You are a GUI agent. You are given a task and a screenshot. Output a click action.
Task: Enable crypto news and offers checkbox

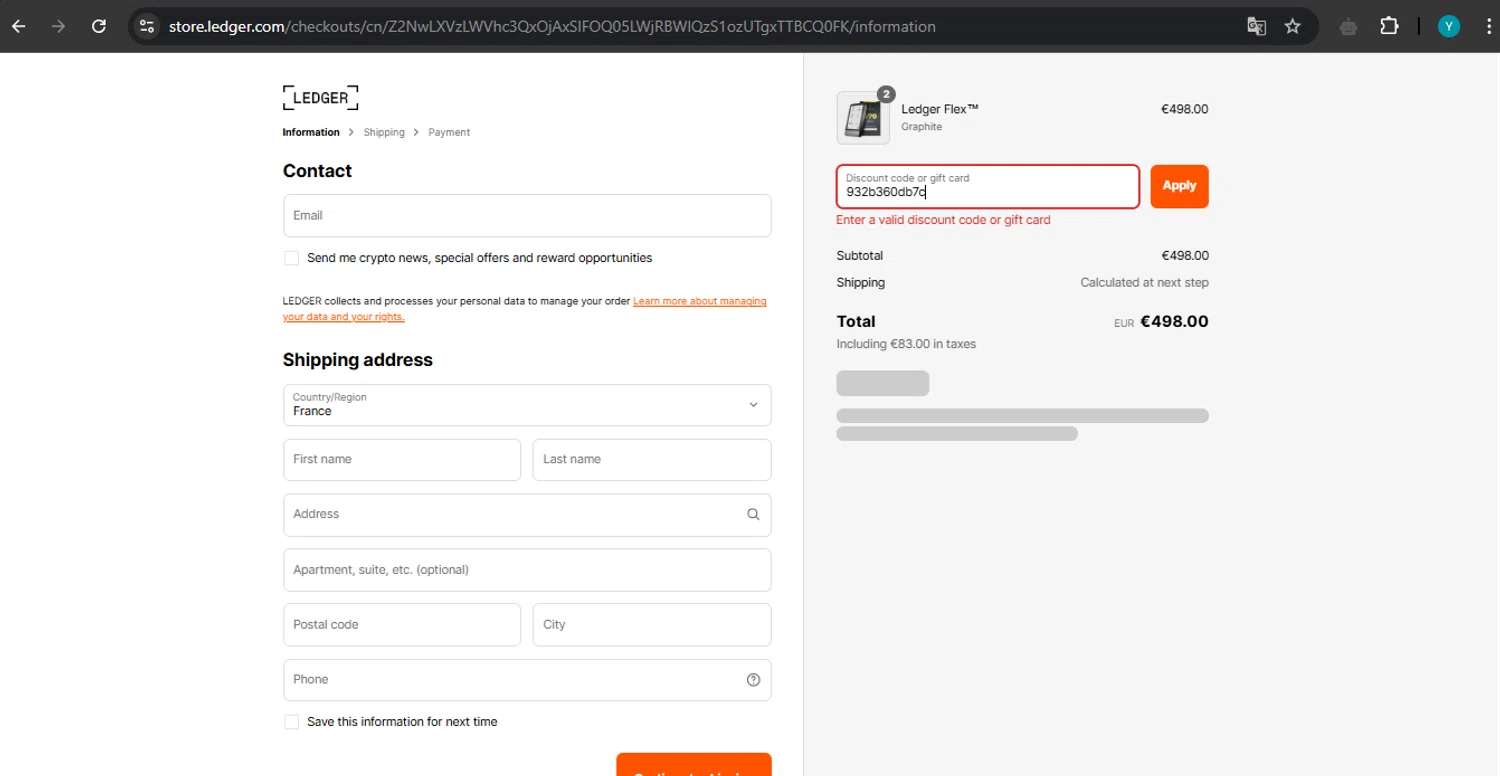291,258
